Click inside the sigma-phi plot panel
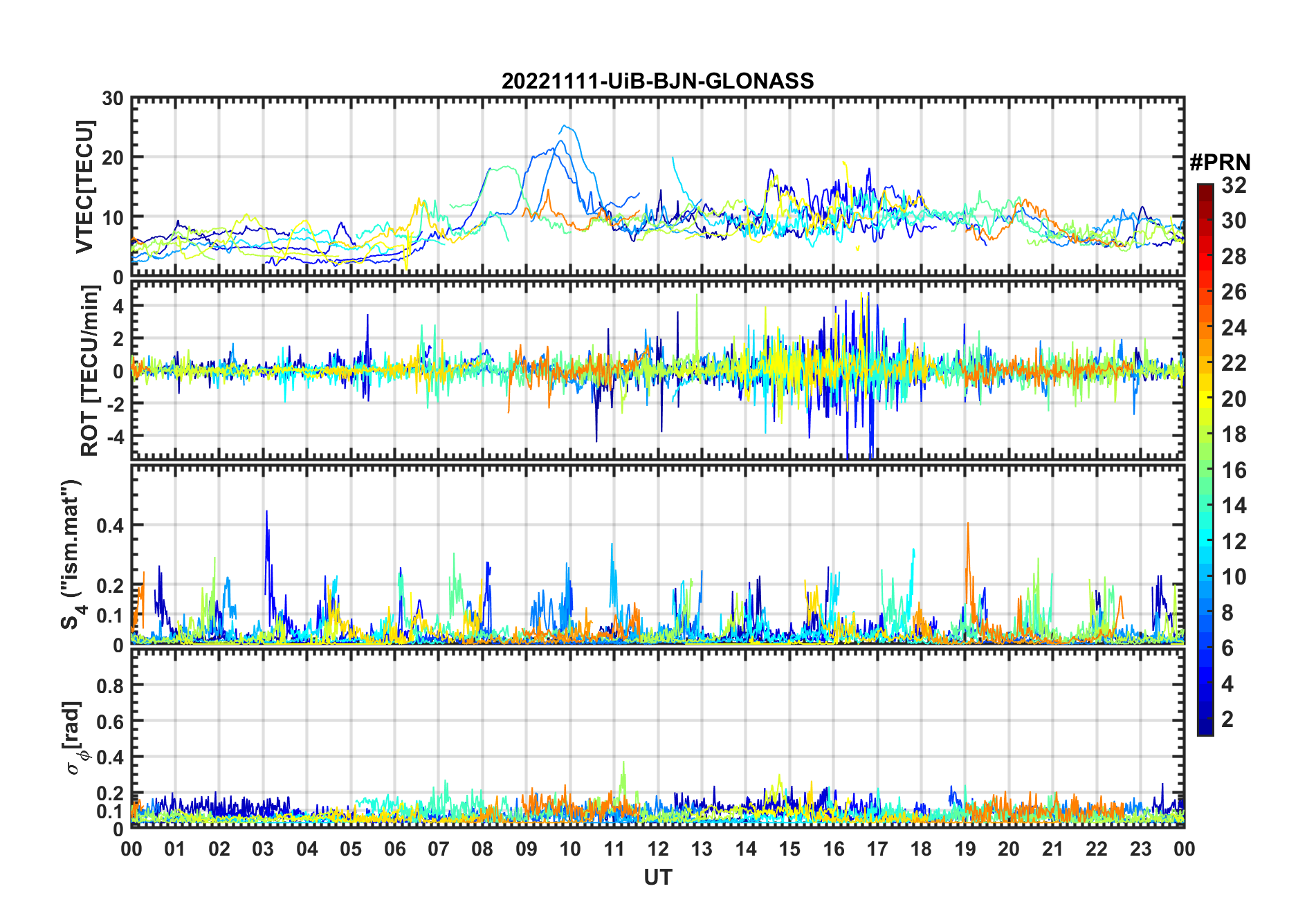 click(x=657, y=739)
